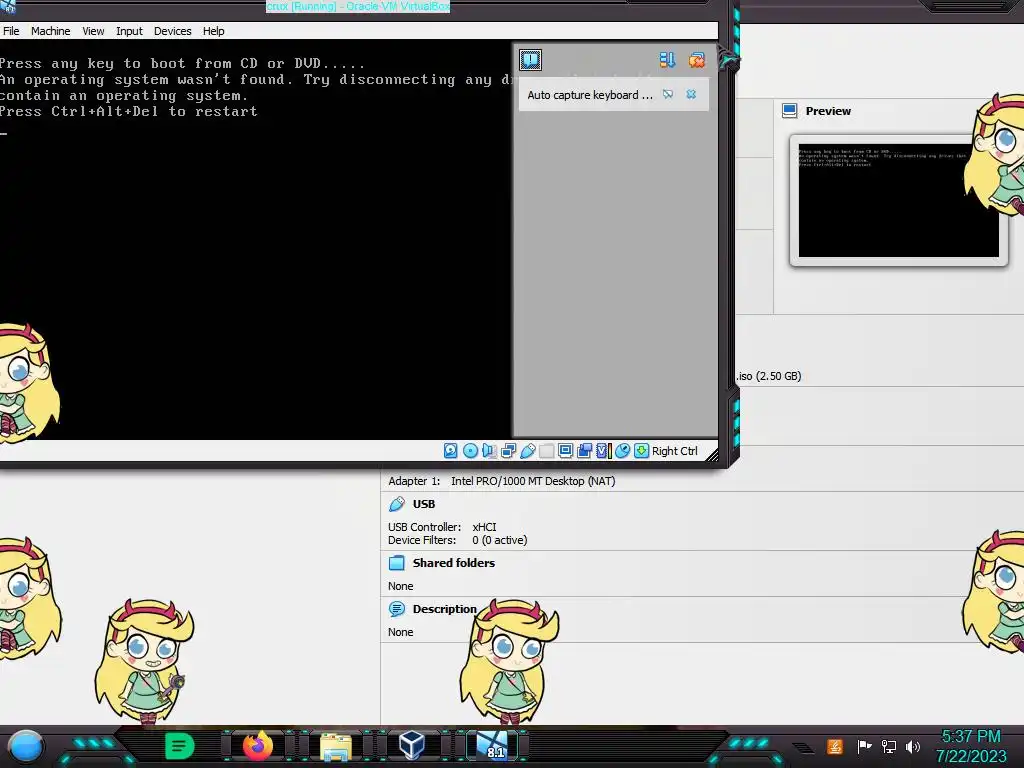Open the green notes app on taskbar
The image size is (1024, 768).
coord(179,746)
